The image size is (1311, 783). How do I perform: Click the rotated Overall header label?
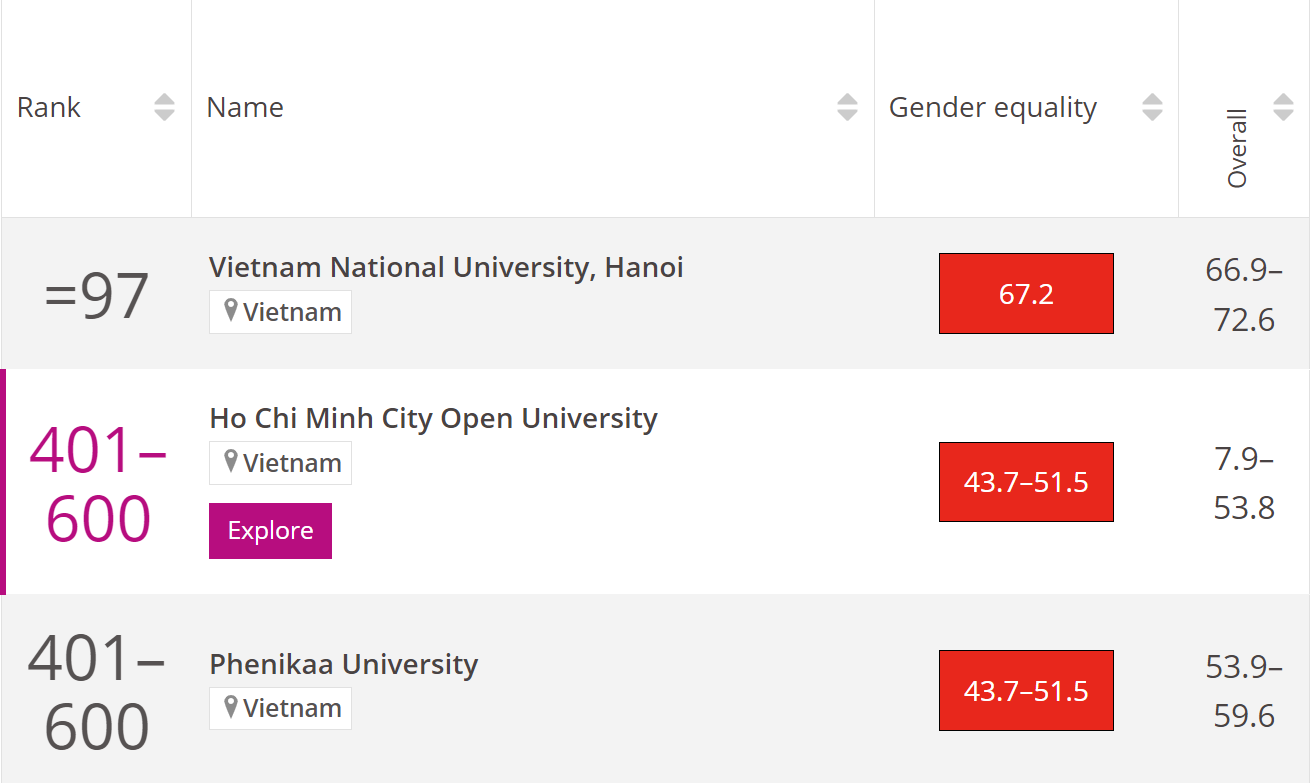pyautogui.click(x=1237, y=148)
